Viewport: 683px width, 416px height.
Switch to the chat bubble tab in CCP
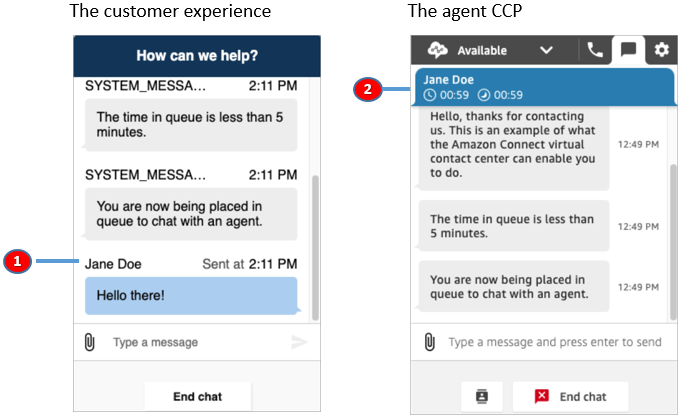coord(627,50)
